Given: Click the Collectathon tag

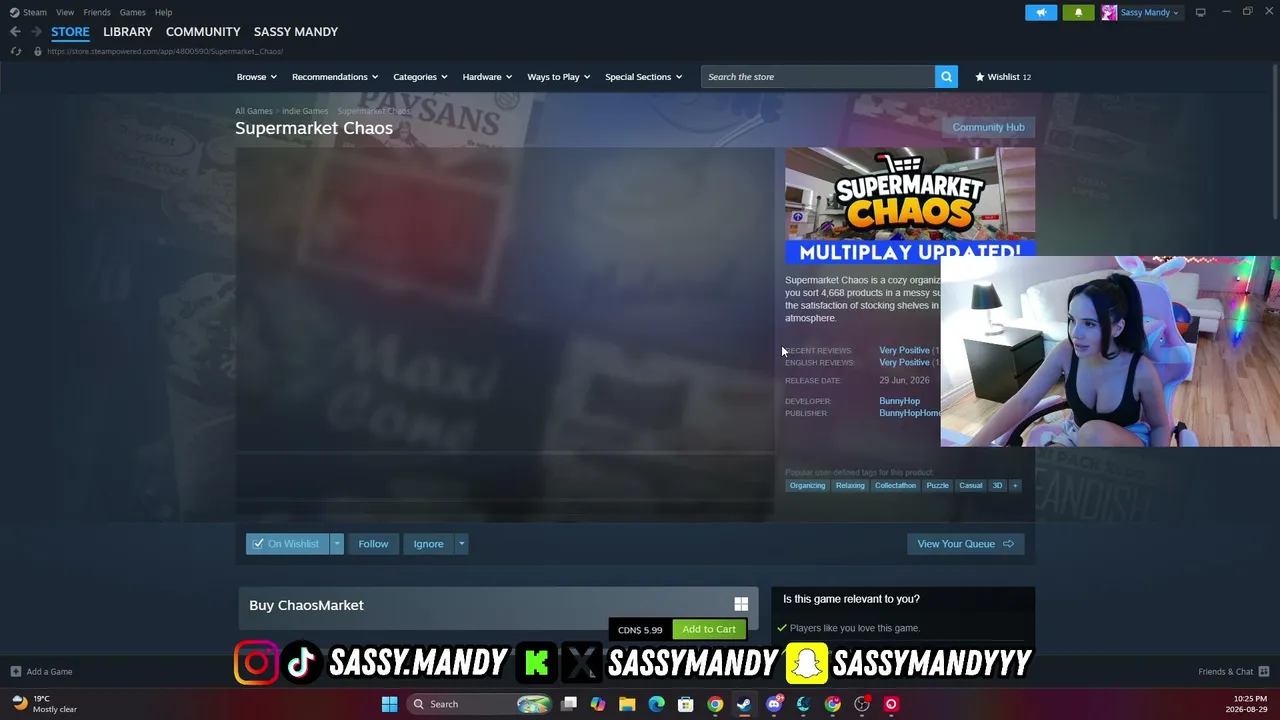Looking at the screenshot, I should pos(895,486).
